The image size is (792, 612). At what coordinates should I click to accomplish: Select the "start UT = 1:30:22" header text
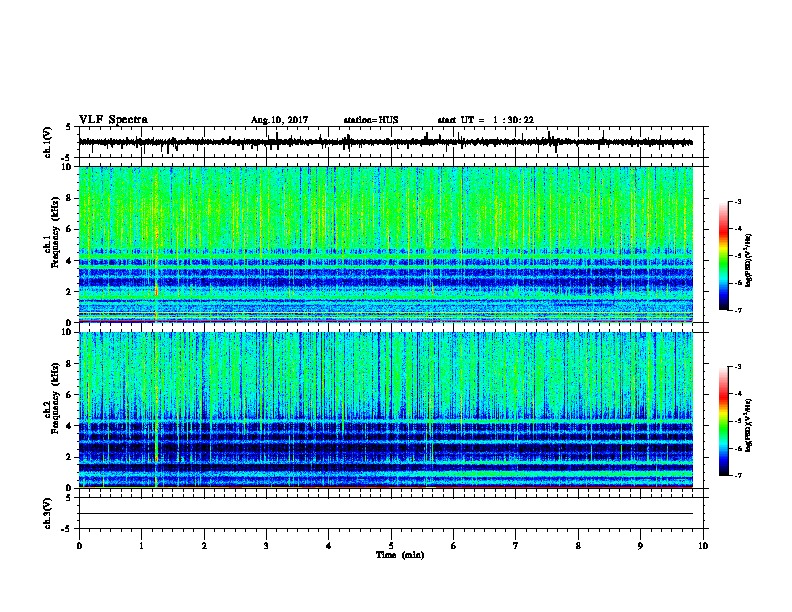point(485,120)
